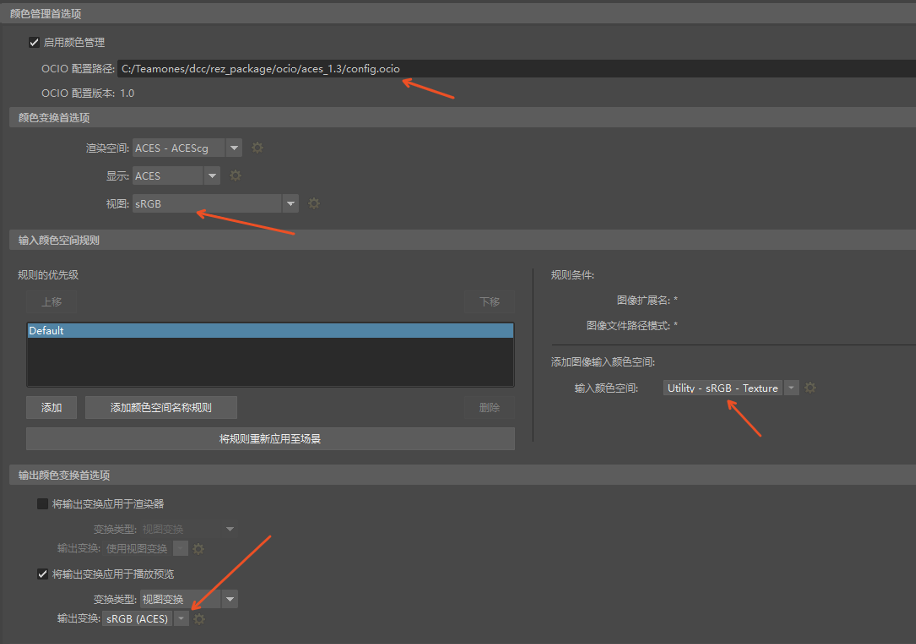This screenshot has height=644, width=916.
Task: Disable 将输出变换应用于播放预览 checkbox
Action: pyautogui.click(x=43, y=574)
